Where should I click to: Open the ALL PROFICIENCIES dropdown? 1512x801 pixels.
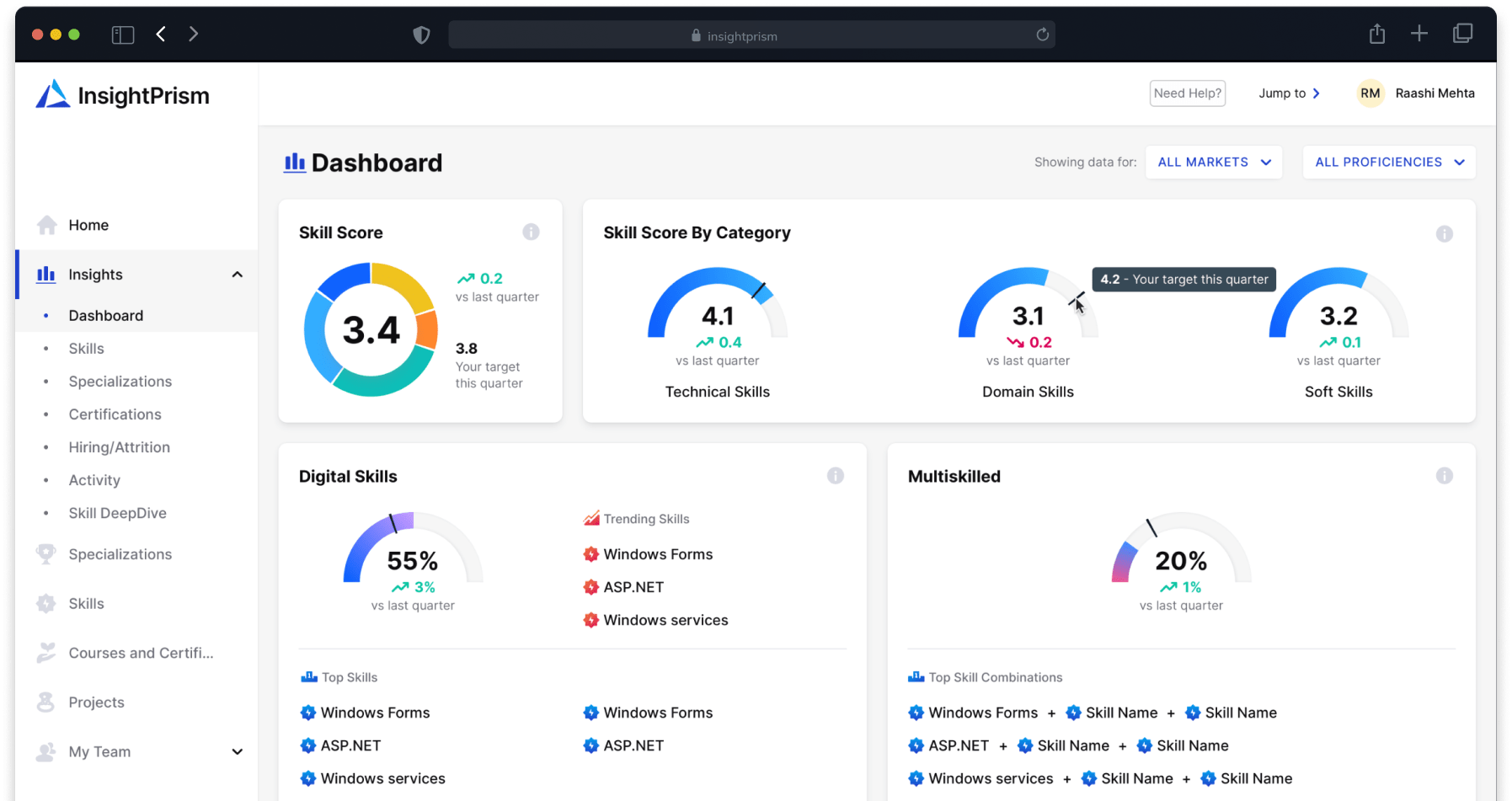[x=1389, y=163]
